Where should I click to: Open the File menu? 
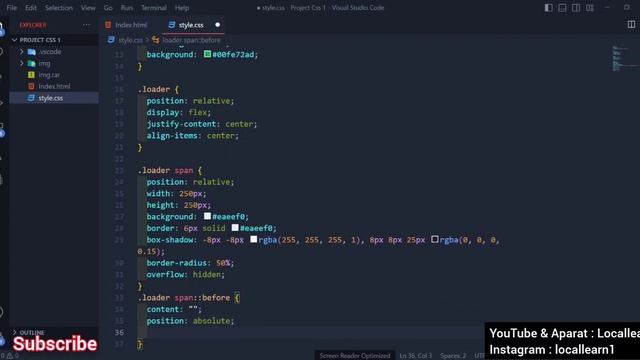point(11,8)
